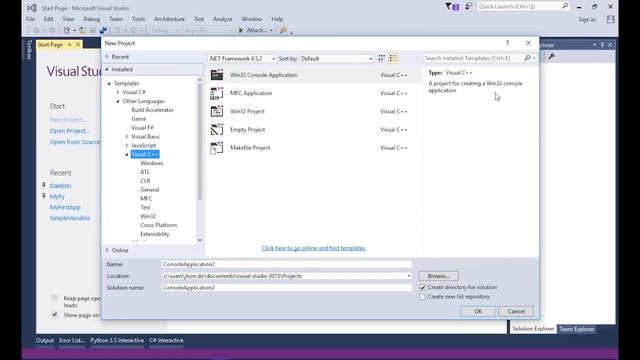Toggle Keep page open checkbox on Start Page
Viewport: 640px width, 360px height.
(x=55, y=298)
